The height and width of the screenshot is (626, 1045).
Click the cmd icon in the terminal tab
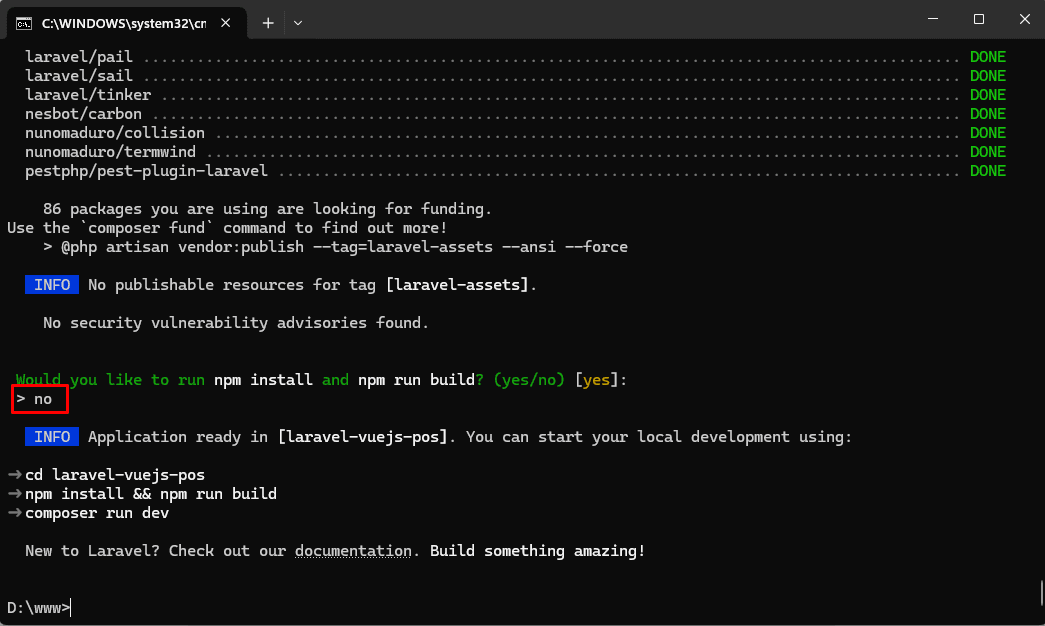click(x=22, y=21)
